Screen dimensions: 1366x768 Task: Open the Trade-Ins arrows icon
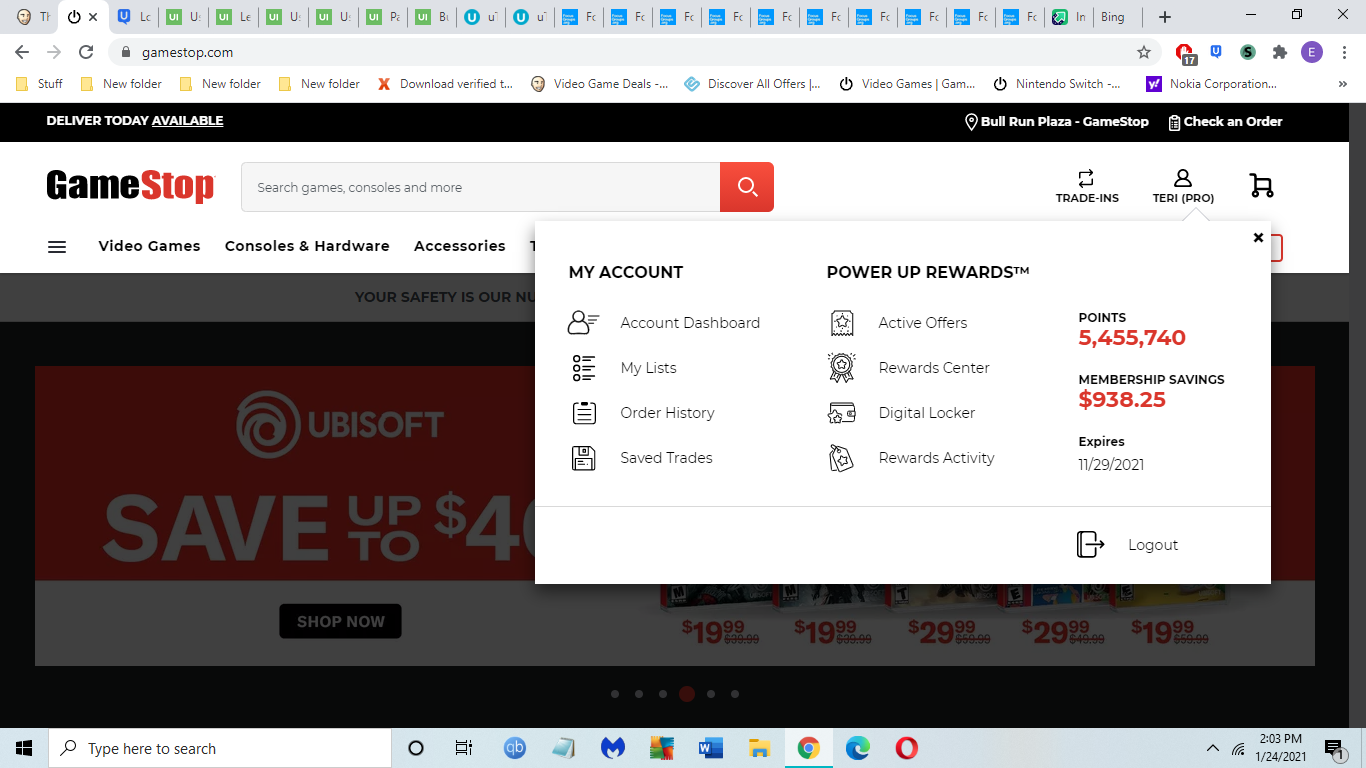1086,178
